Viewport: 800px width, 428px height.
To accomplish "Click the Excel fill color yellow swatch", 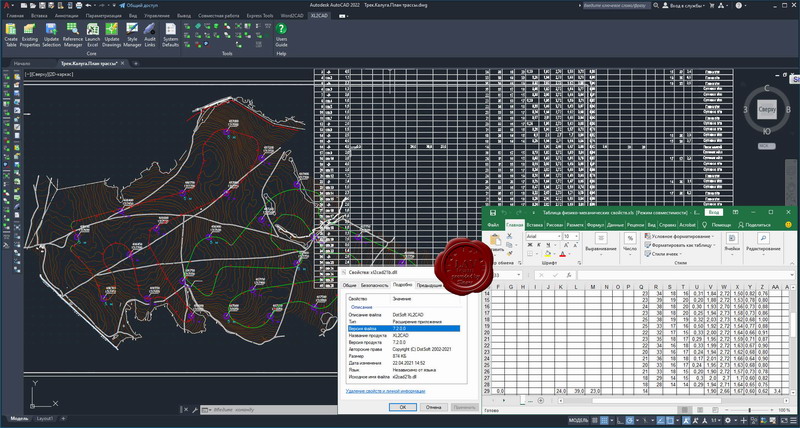I will coord(547,254).
